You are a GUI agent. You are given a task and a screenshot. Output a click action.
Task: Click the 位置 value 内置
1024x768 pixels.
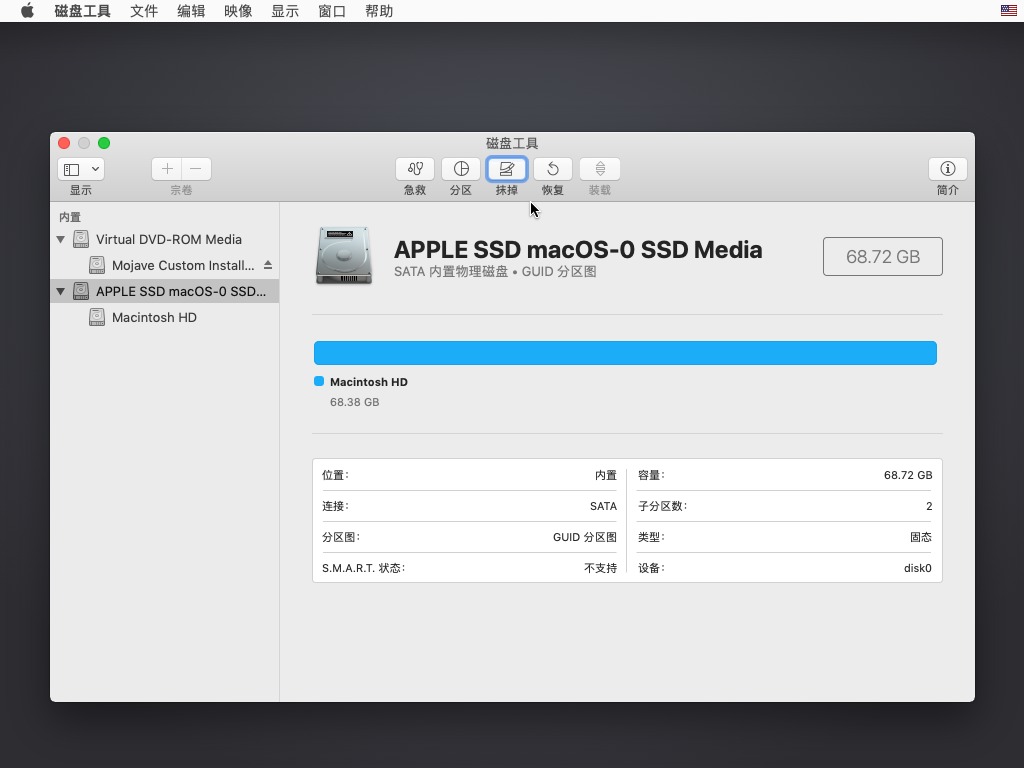click(x=605, y=475)
